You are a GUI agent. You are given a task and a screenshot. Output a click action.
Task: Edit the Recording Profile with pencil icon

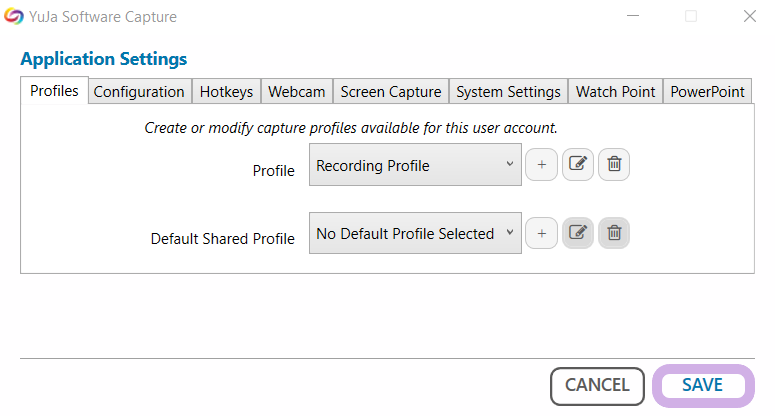click(x=577, y=165)
